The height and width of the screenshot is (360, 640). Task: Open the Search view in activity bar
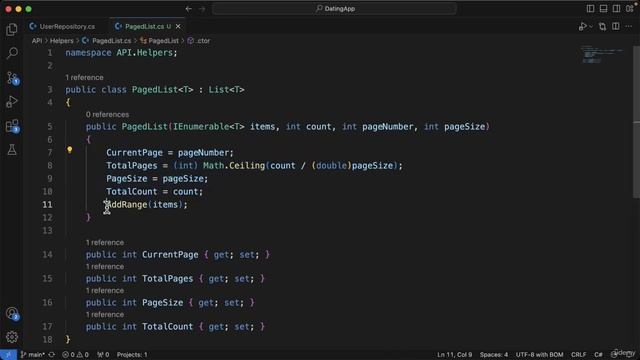(12, 53)
